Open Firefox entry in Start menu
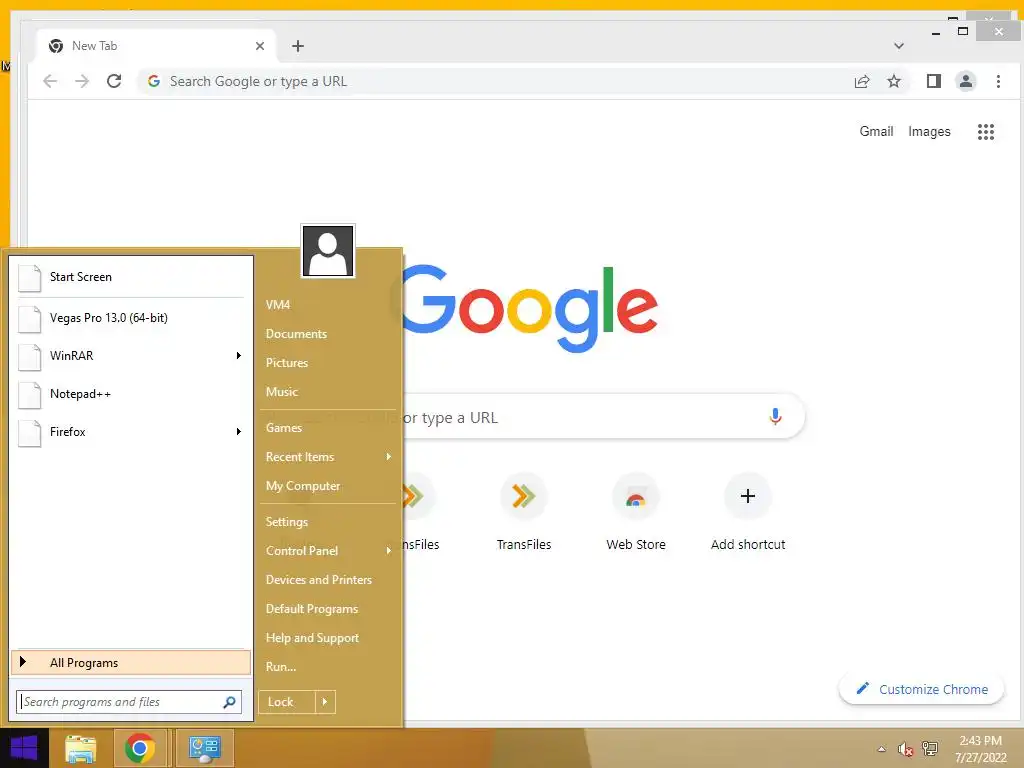This screenshot has height=768, width=1024. pyautogui.click(x=131, y=432)
